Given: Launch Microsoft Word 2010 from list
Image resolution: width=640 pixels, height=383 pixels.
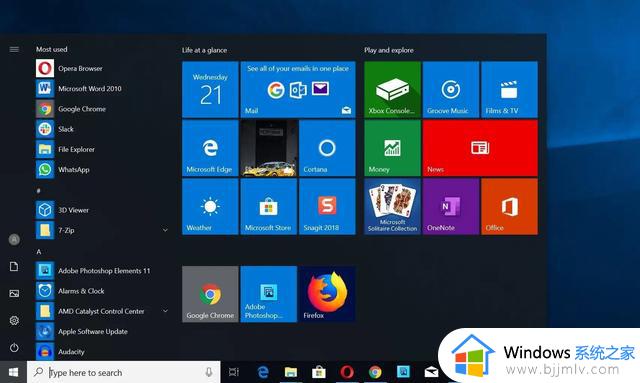Looking at the screenshot, I should [102, 88].
